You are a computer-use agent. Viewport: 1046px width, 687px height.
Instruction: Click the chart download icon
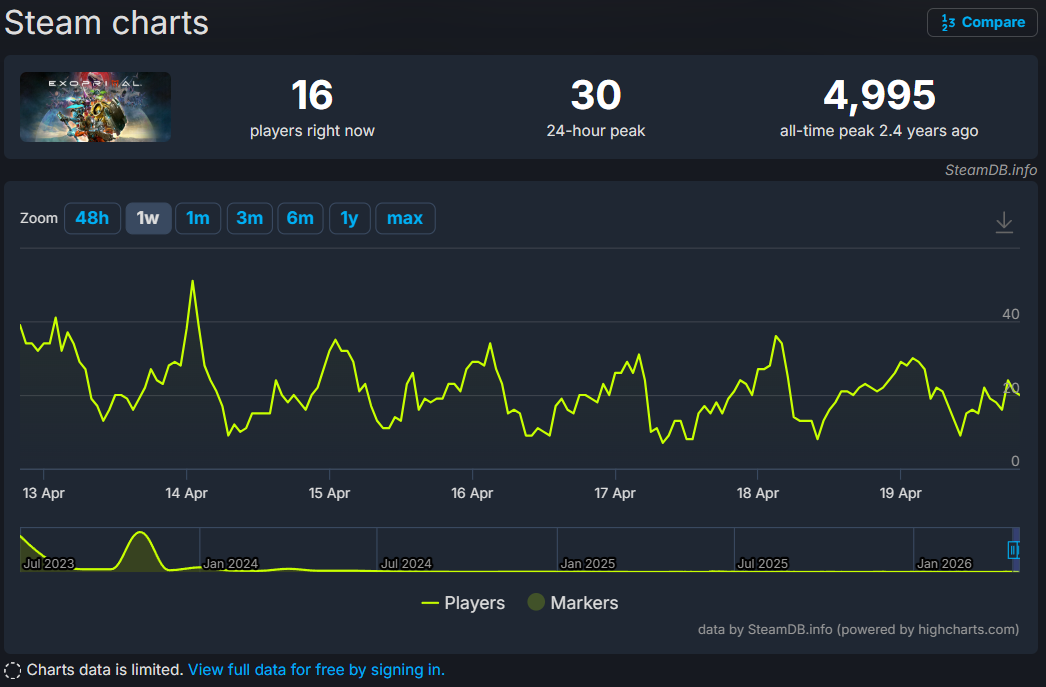(x=1004, y=222)
